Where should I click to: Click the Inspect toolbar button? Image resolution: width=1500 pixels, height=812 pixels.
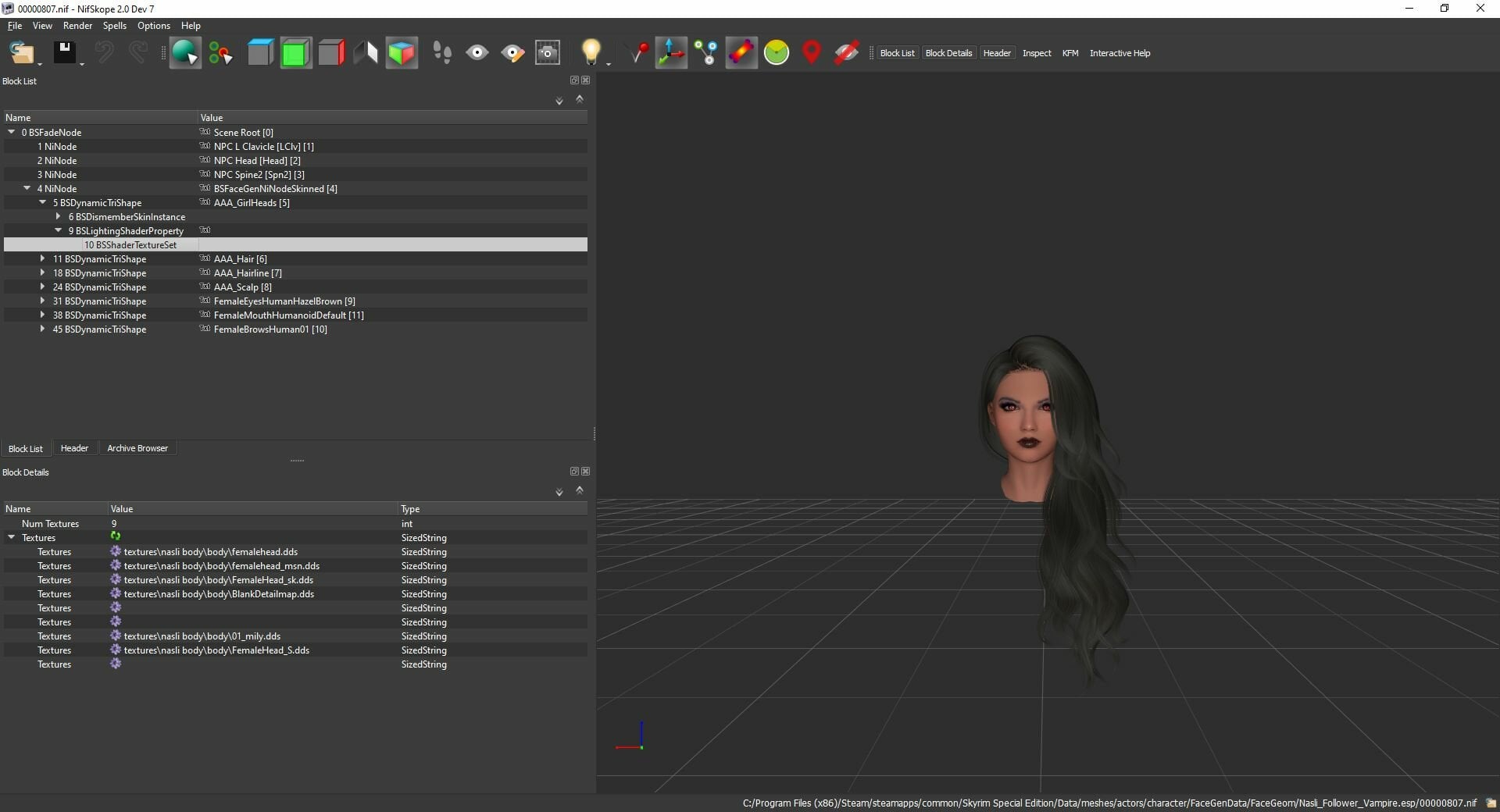coord(1037,53)
